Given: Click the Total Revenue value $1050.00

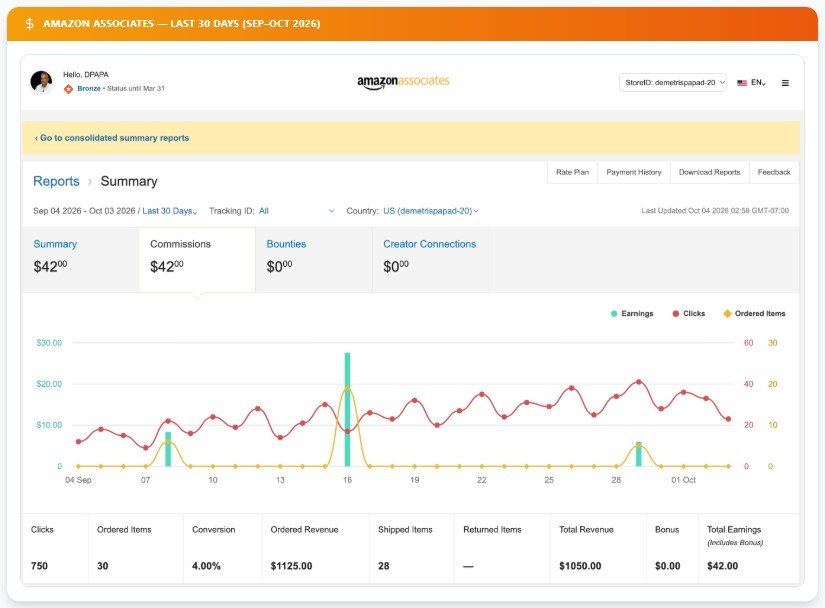Looking at the screenshot, I should click(x=580, y=566).
